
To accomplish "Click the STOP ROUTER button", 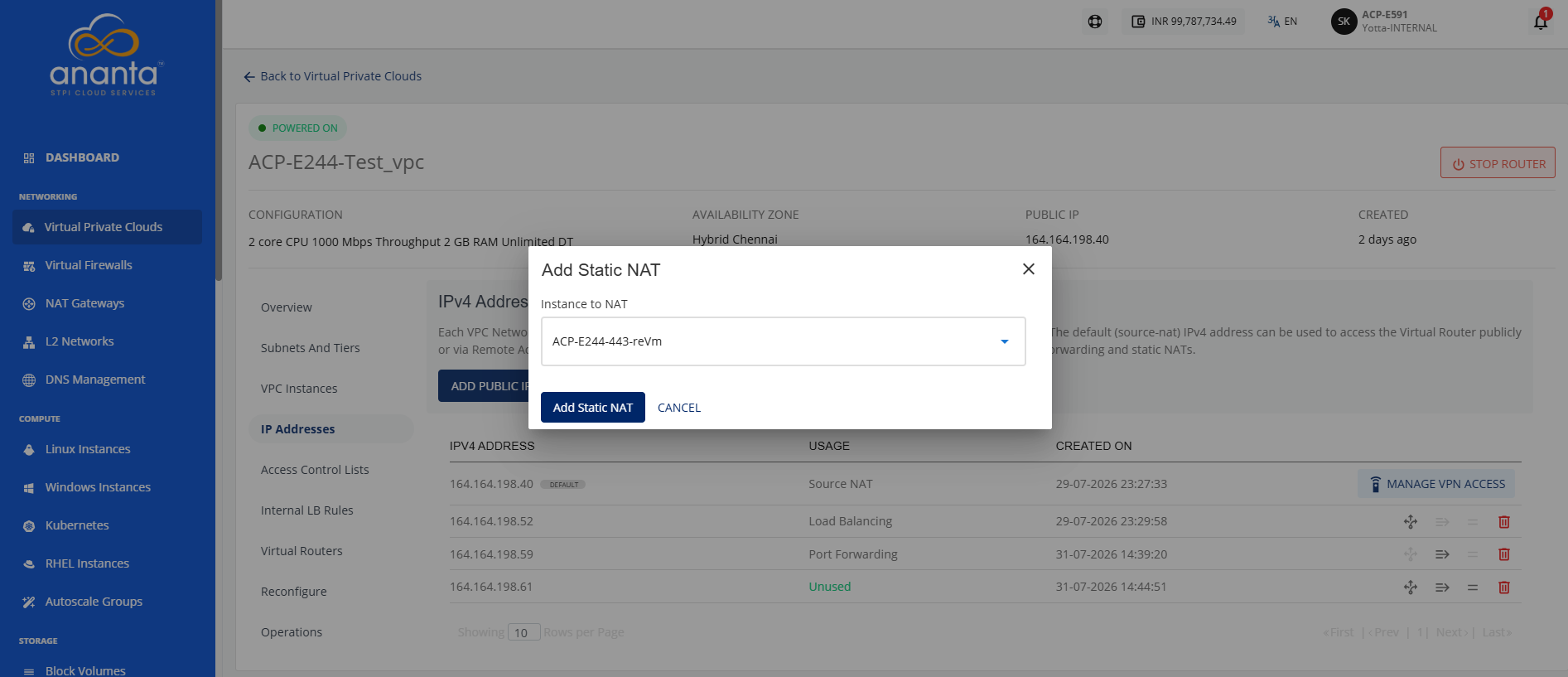I will [1498, 163].
